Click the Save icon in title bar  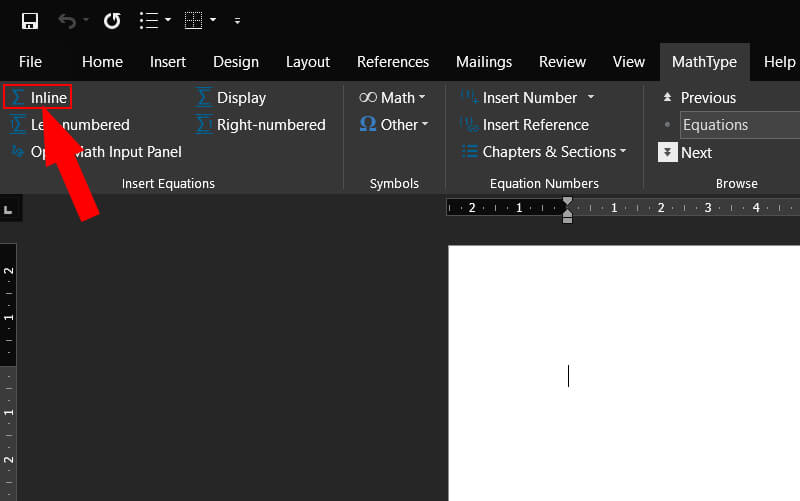coord(30,20)
